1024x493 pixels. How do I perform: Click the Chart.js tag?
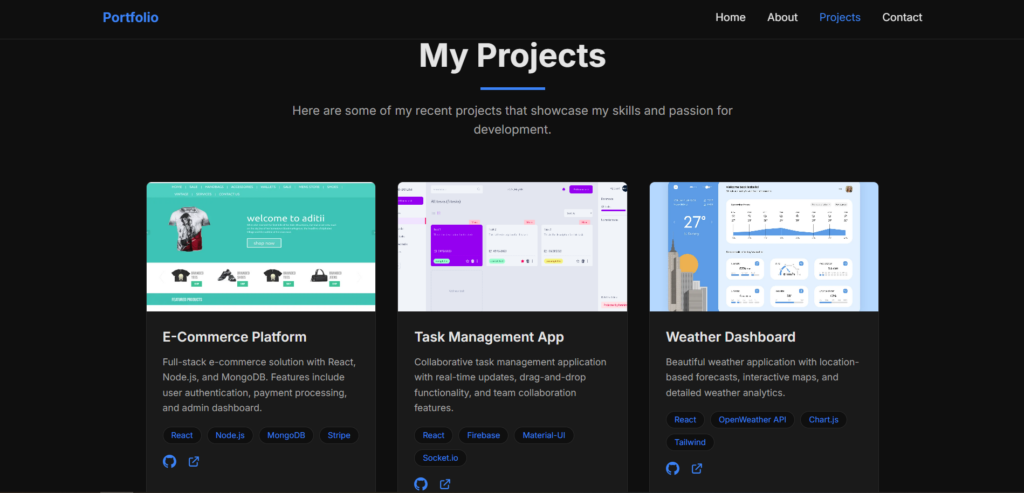point(824,420)
